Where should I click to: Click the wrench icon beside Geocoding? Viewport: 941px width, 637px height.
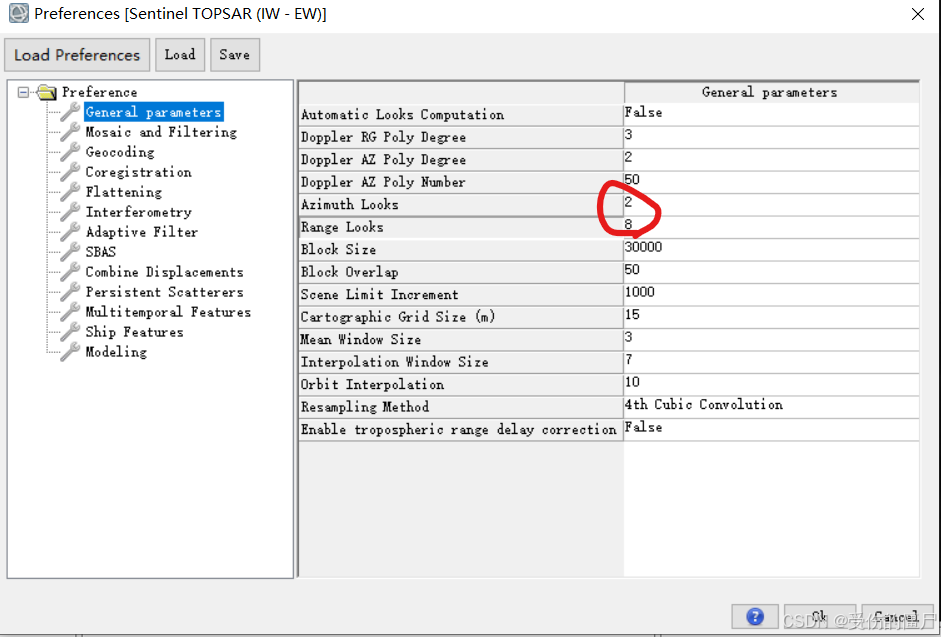click(70, 151)
